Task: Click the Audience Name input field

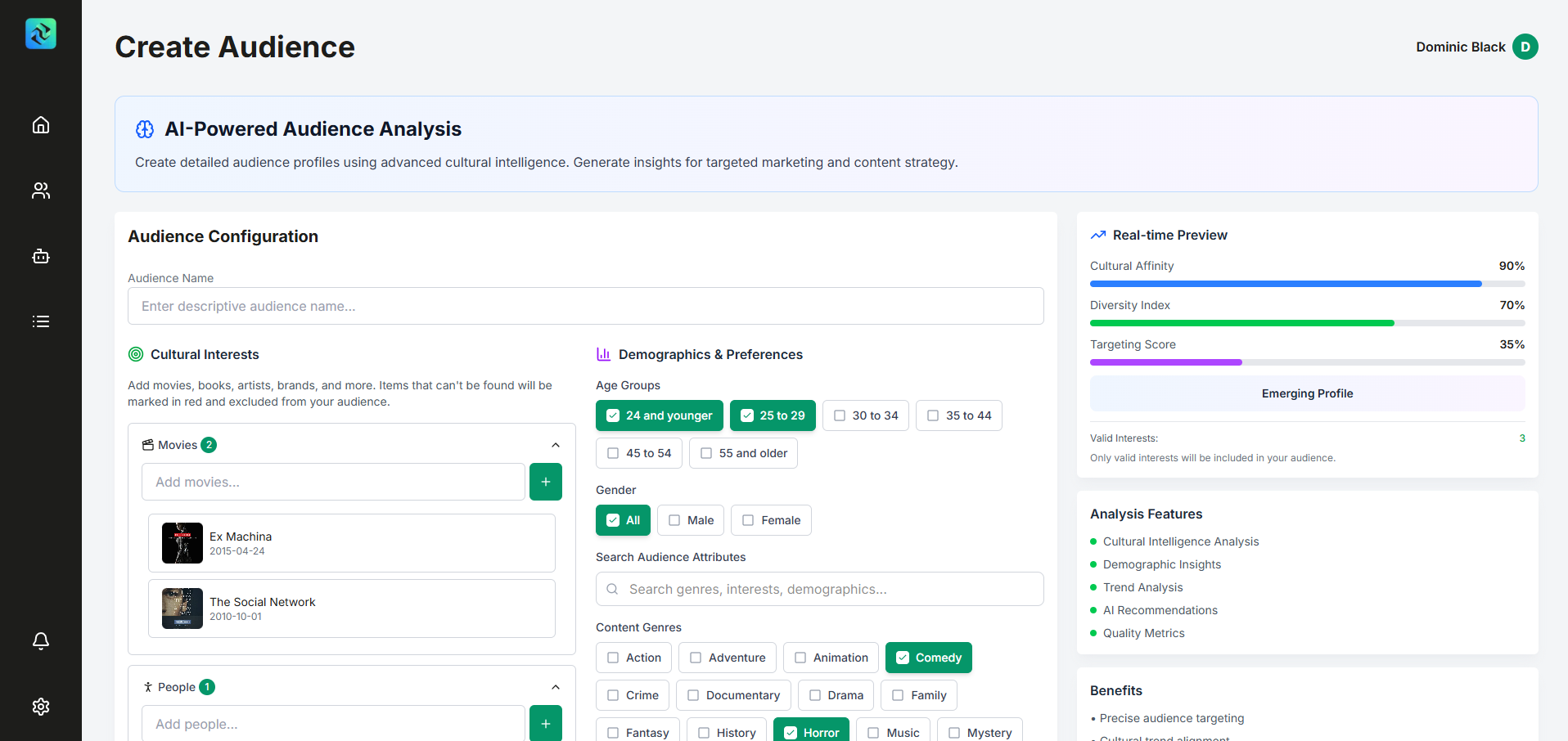Action: click(x=585, y=306)
